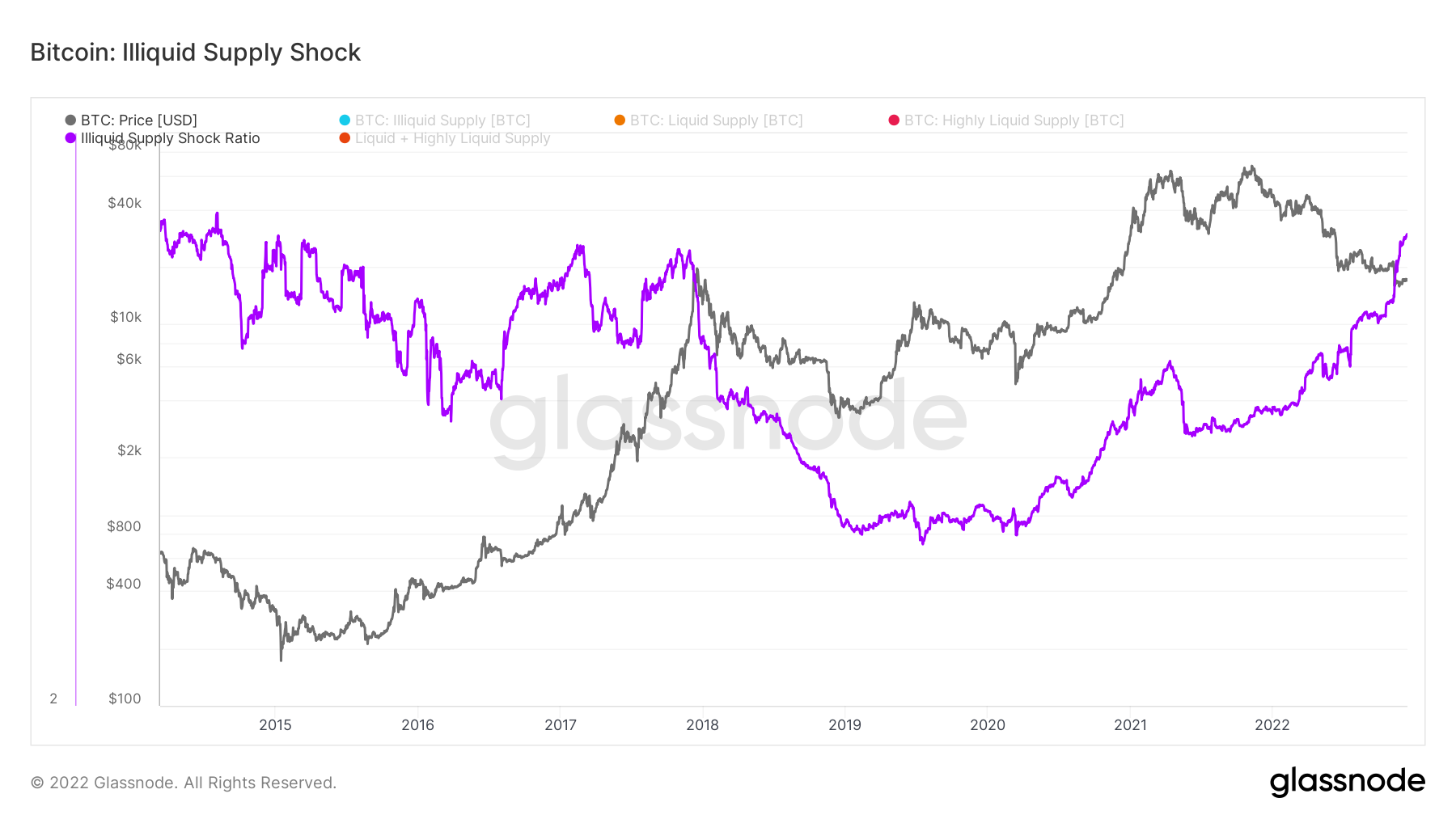
Task: Click the Bitcoin: Illiquid Supply Shock title
Action: 196,53
